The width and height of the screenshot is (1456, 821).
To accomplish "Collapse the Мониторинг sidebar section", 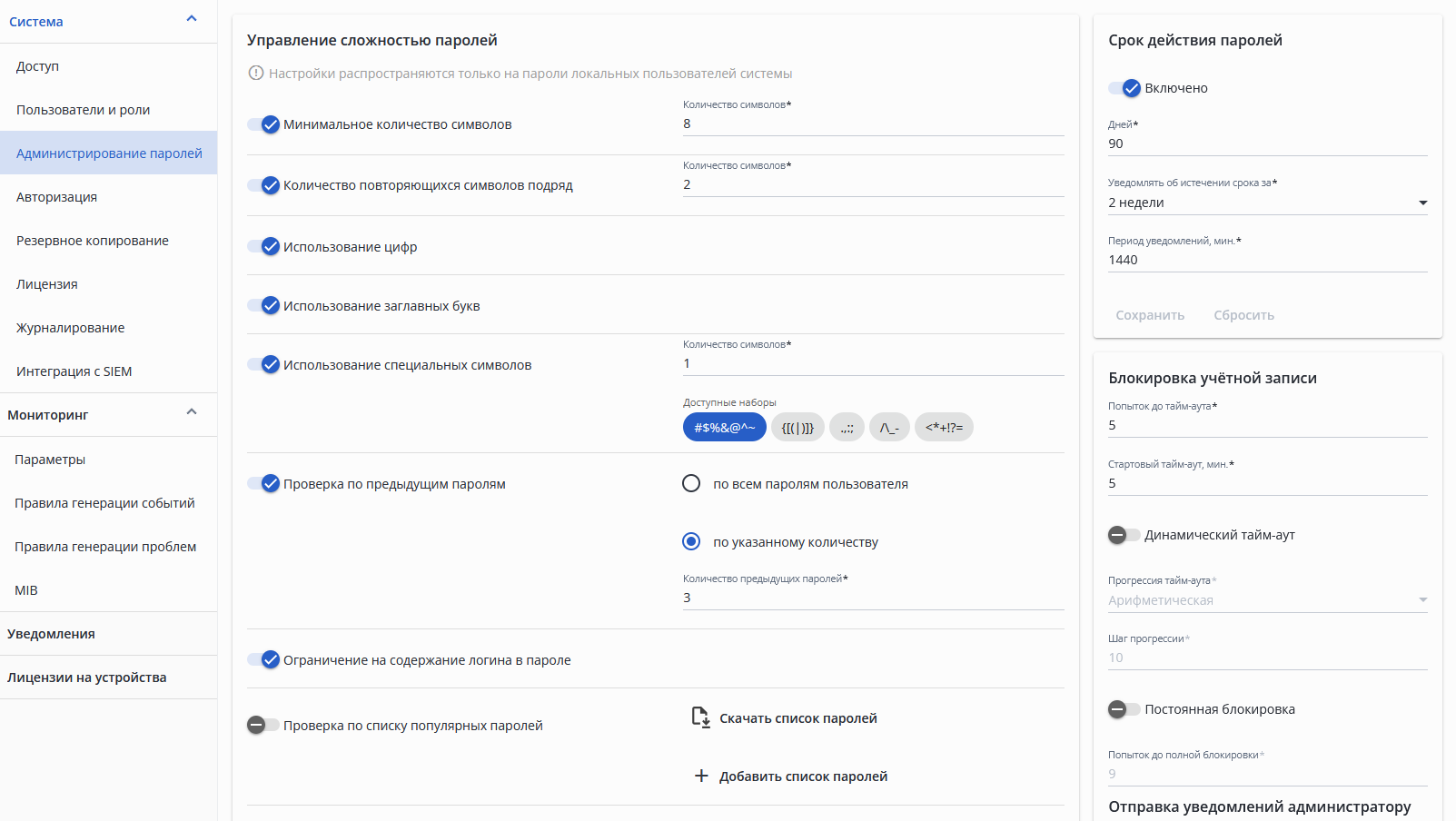I will tap(192, 412).
